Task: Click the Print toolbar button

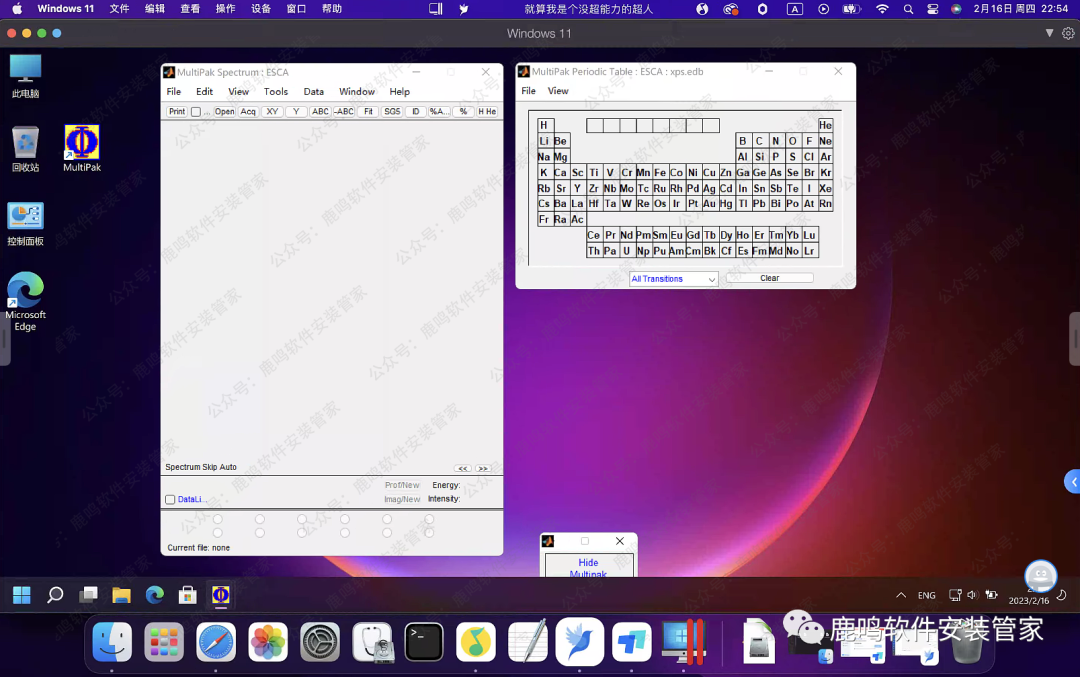Action: point(177,112)
